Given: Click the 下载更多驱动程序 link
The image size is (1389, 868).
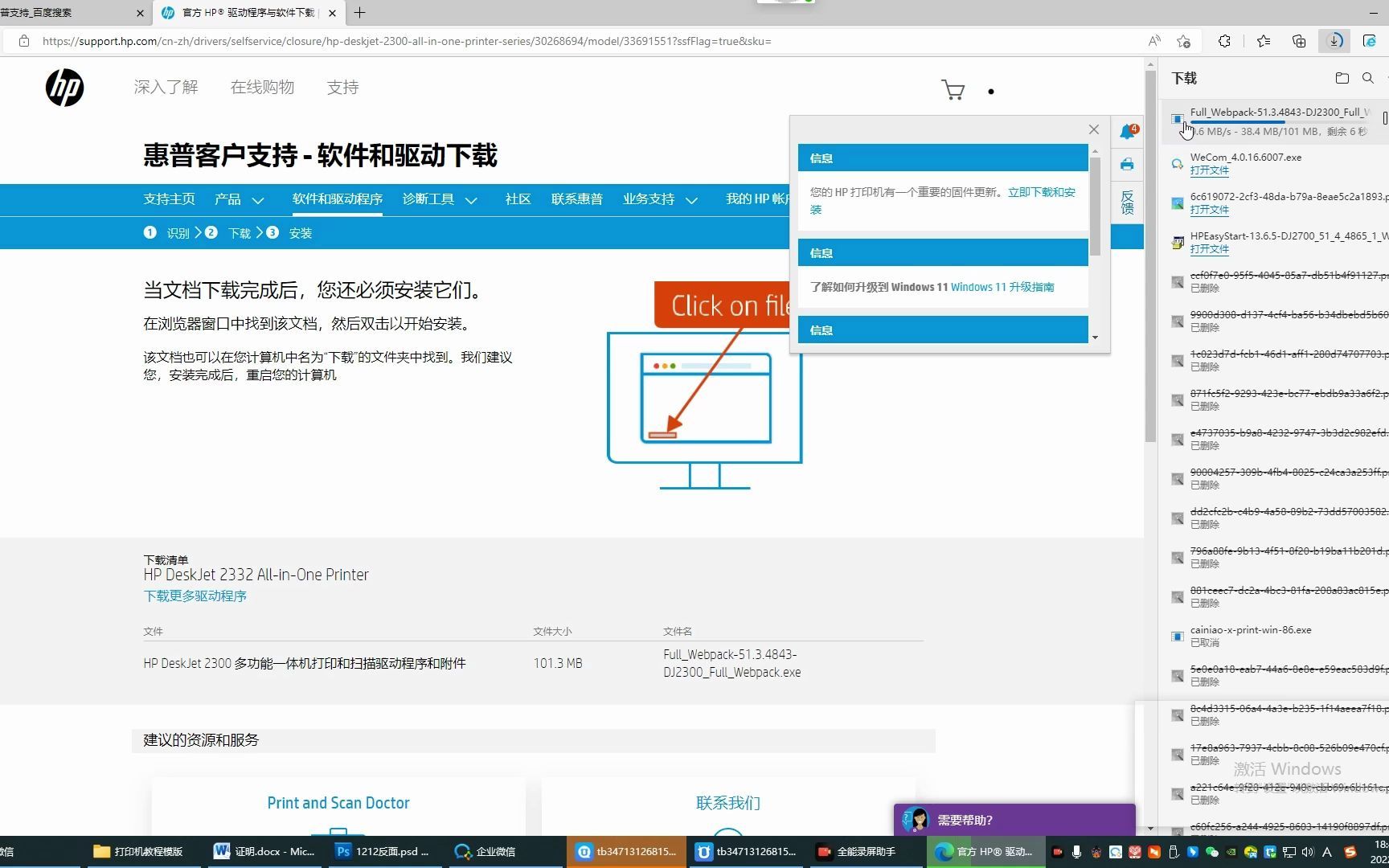Looking at the screenshot, I should coord(195,596).
